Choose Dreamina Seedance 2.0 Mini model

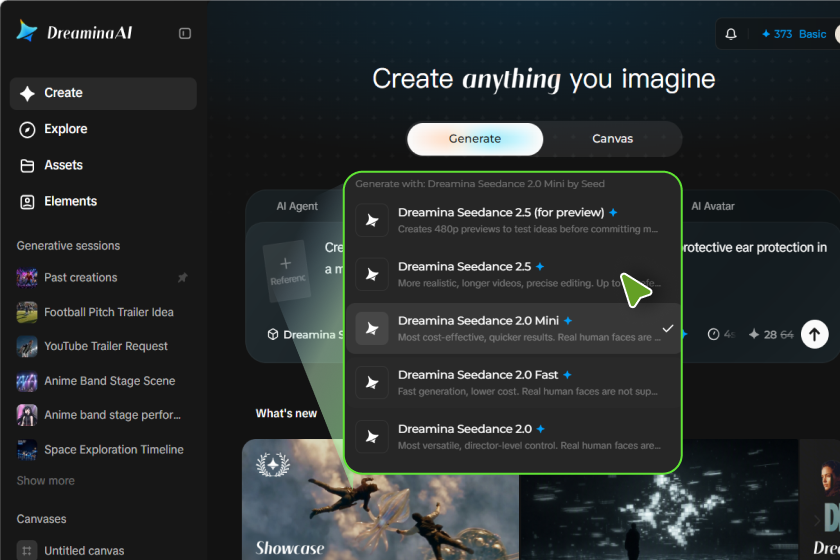point(513,328)
